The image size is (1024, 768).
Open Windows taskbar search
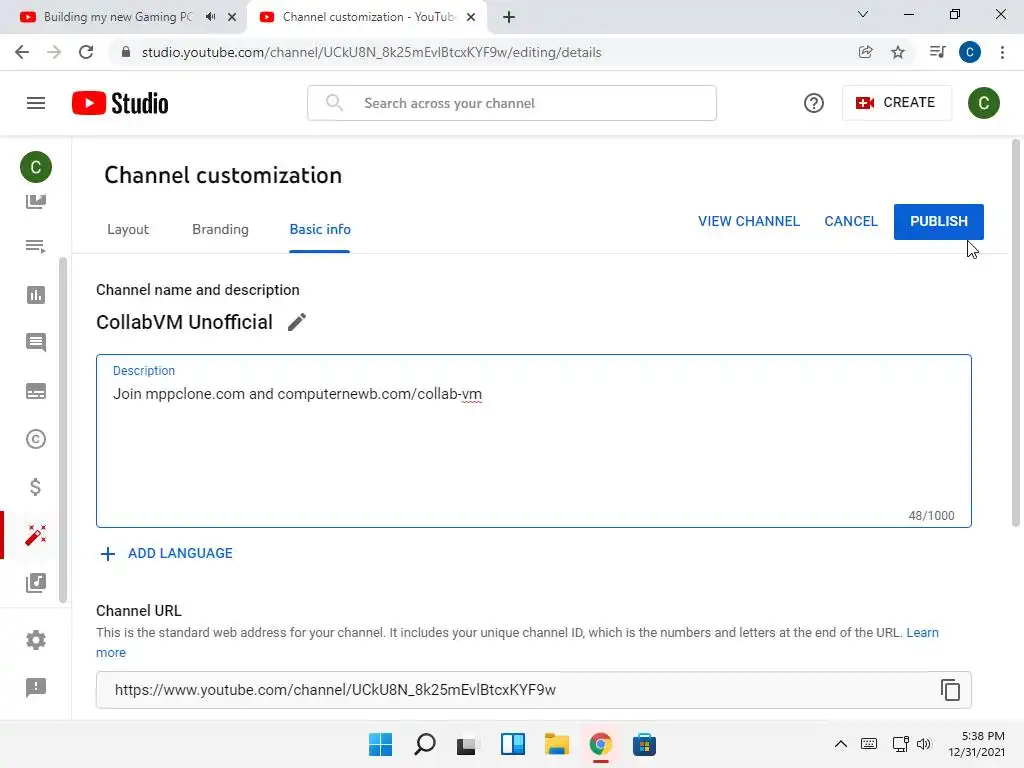(424, 744)
